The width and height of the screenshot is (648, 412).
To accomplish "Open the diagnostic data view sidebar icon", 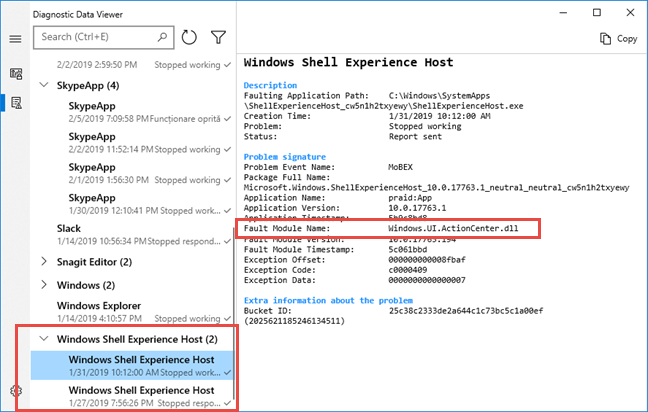I will click(x=16, y=74).
